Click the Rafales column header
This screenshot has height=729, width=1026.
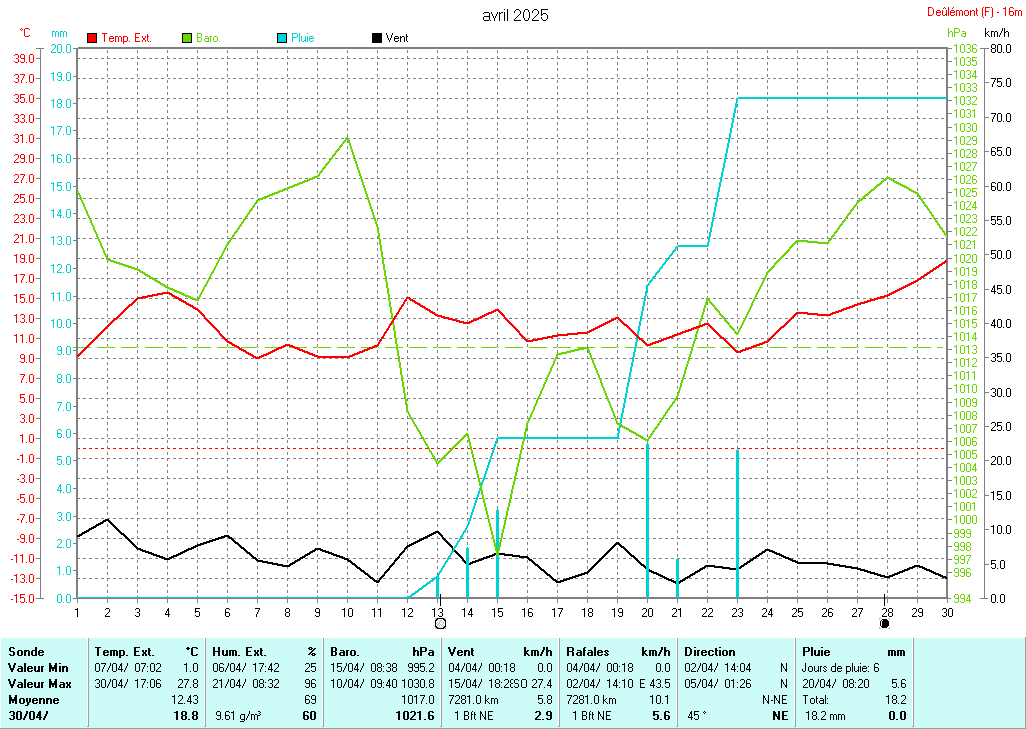(590, 651)
